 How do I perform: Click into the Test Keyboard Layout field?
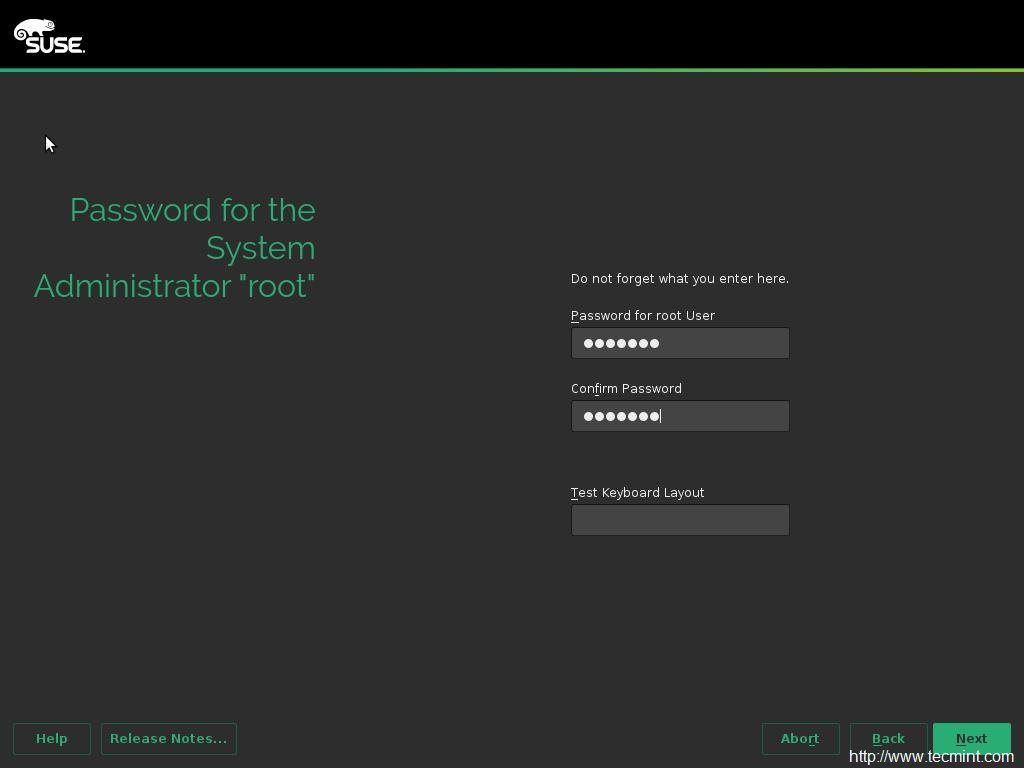point(680,520)
